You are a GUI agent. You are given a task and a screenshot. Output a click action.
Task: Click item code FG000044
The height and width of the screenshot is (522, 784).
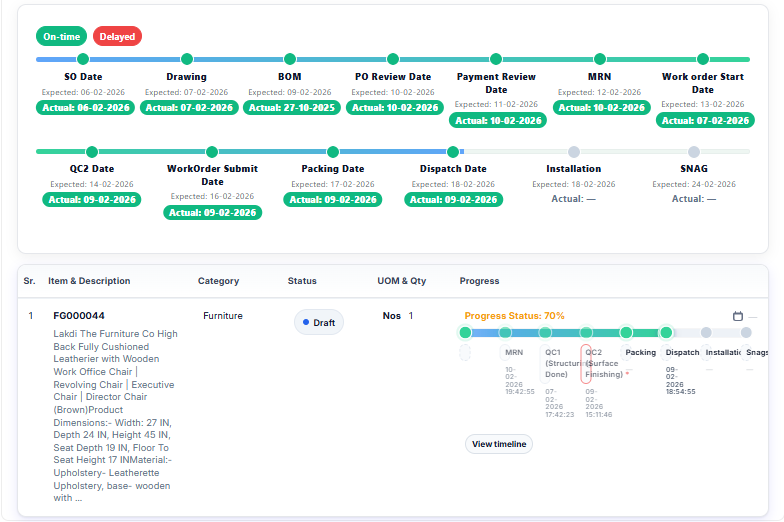[79, 316]
